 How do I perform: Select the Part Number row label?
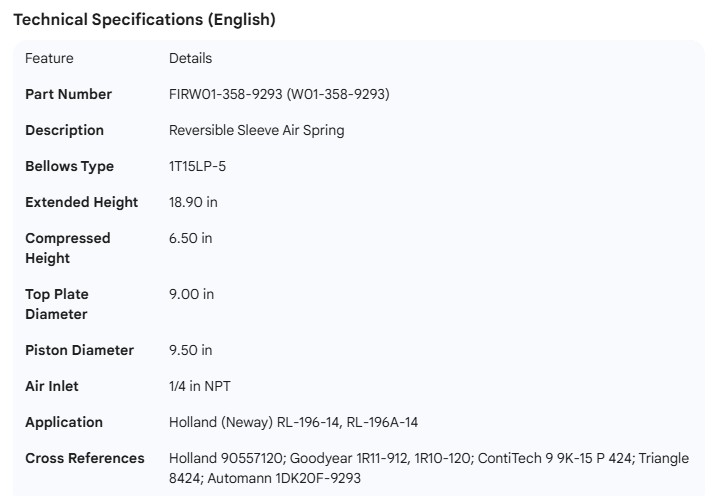point(68,94)
